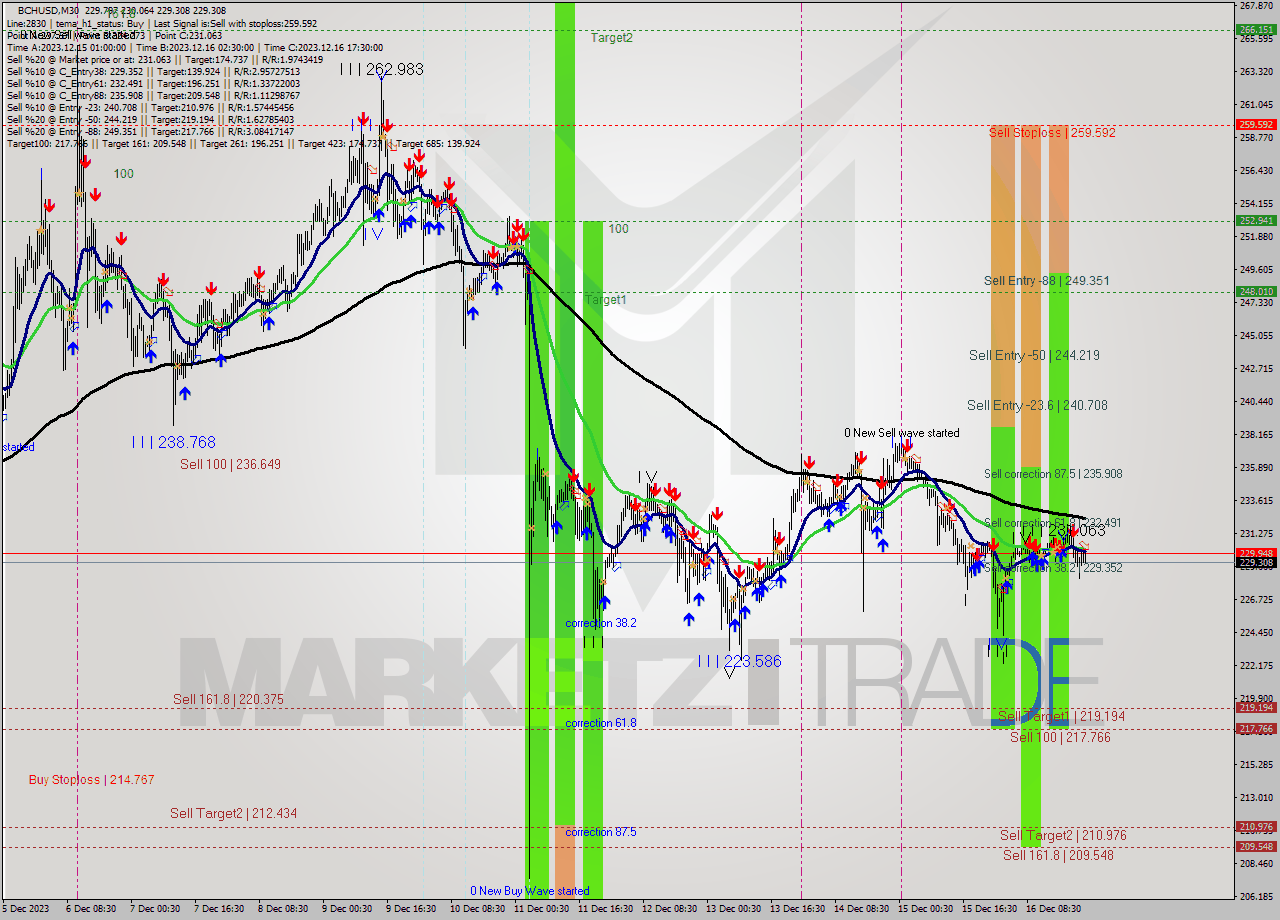Click the 'Sell Target1 | 219.194' label
This screenshot has width=1280, height=920.
(x=1061, y=716)
